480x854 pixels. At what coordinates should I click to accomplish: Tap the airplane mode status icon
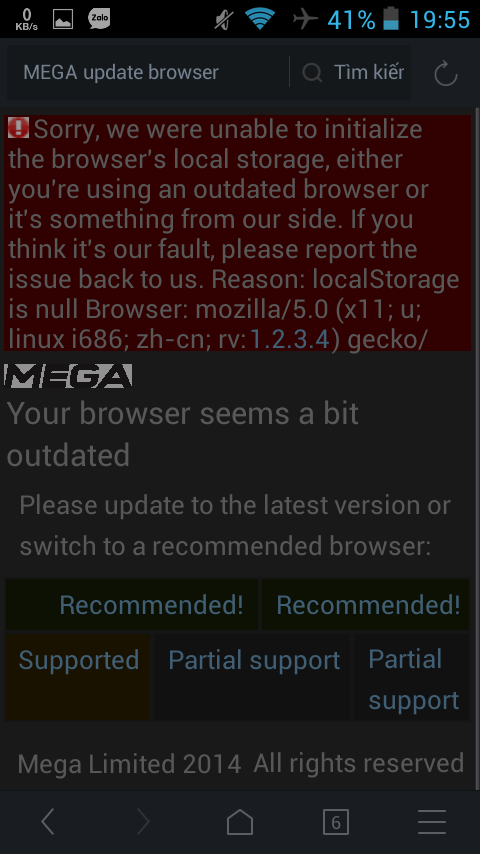(x=305, y=19)
